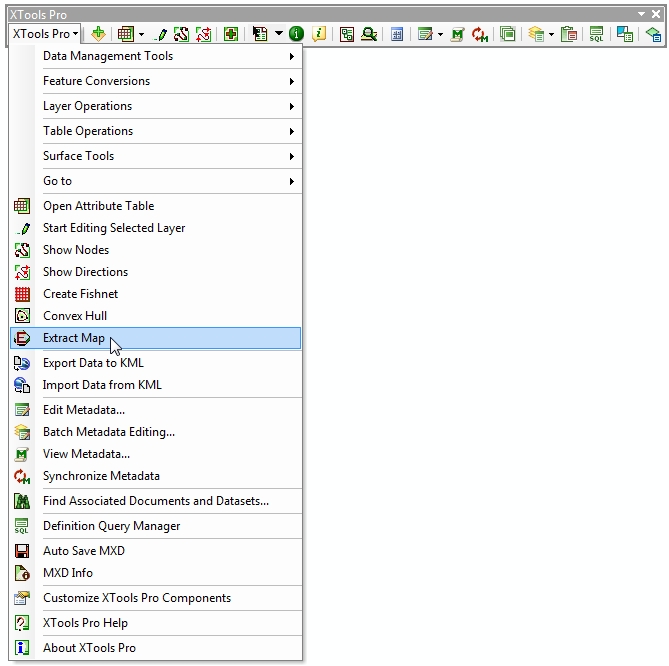The image size is (669, 666).
Task: Open the dropdown arrow beside the Edit Metadata icon
Action: [440, 34]
